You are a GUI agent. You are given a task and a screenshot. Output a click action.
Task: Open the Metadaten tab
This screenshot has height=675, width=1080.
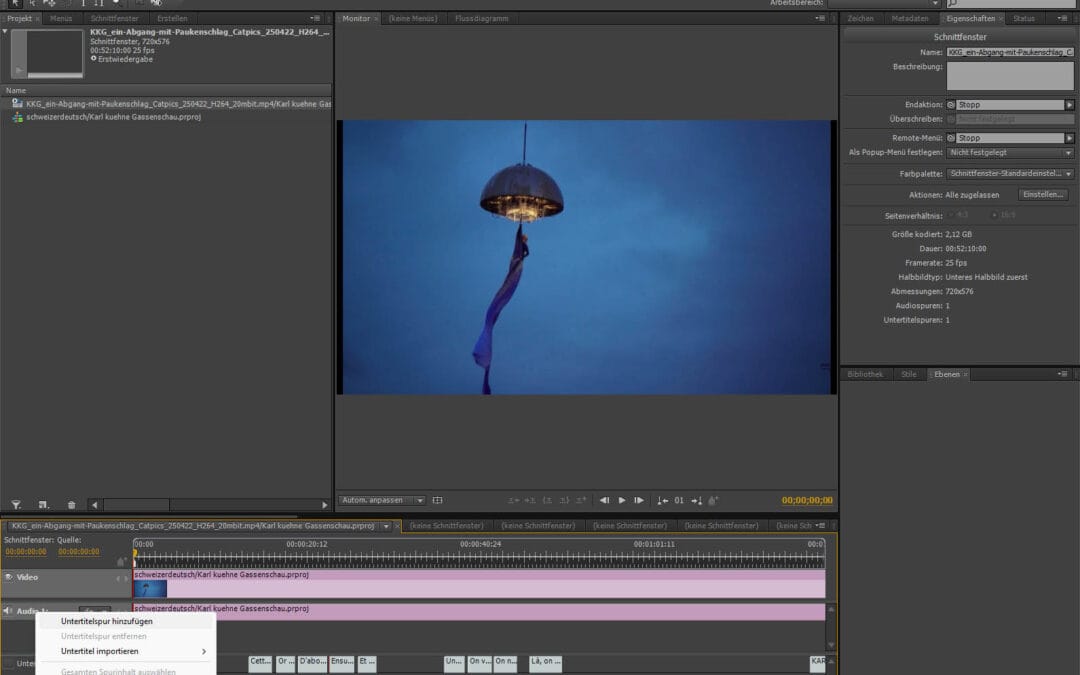pyautogui.click(x=910, y=19)
